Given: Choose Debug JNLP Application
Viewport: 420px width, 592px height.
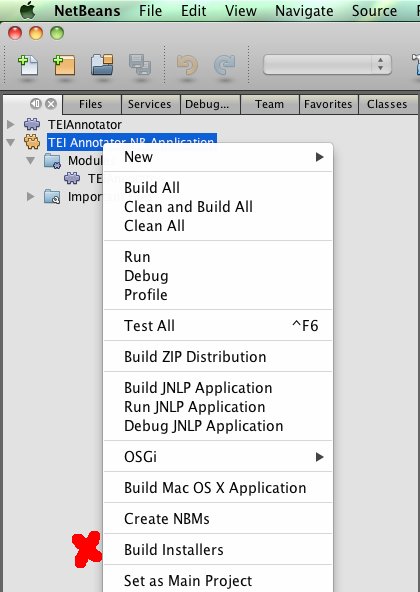Looking at the screenshot, I should [218, 426].
